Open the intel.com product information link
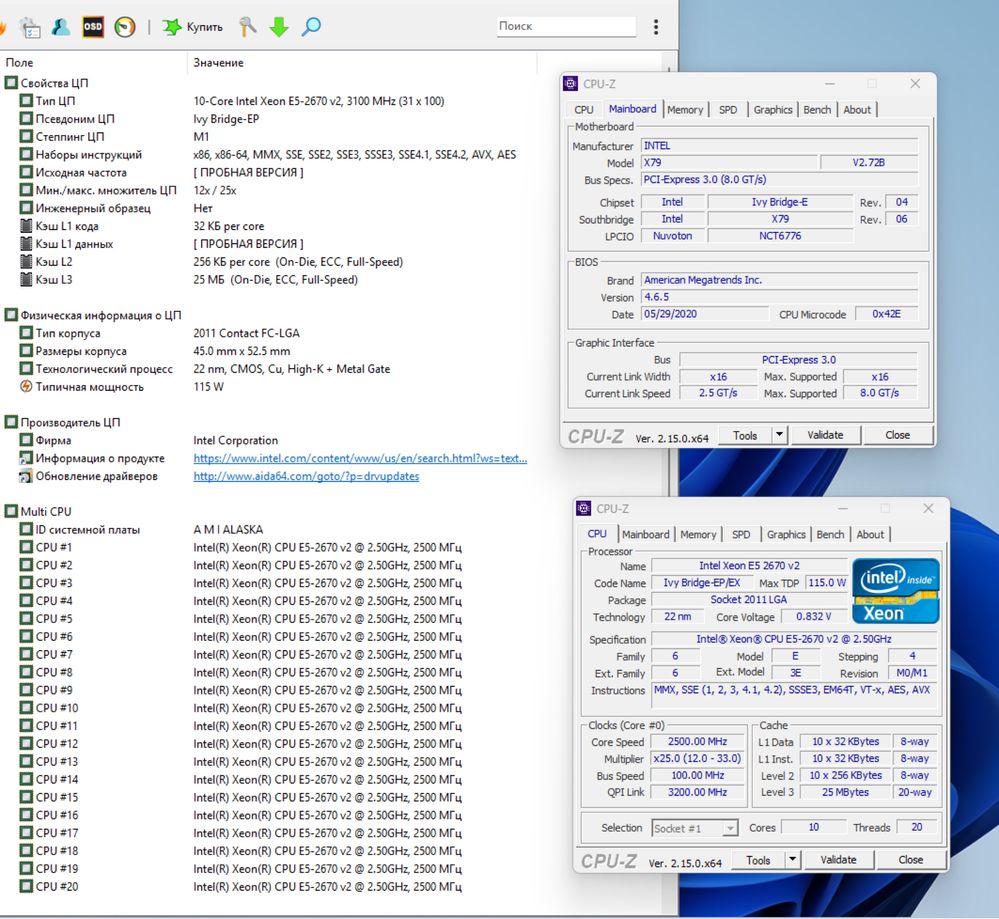This screenshot has width=999, height=919. coord(360,458)
